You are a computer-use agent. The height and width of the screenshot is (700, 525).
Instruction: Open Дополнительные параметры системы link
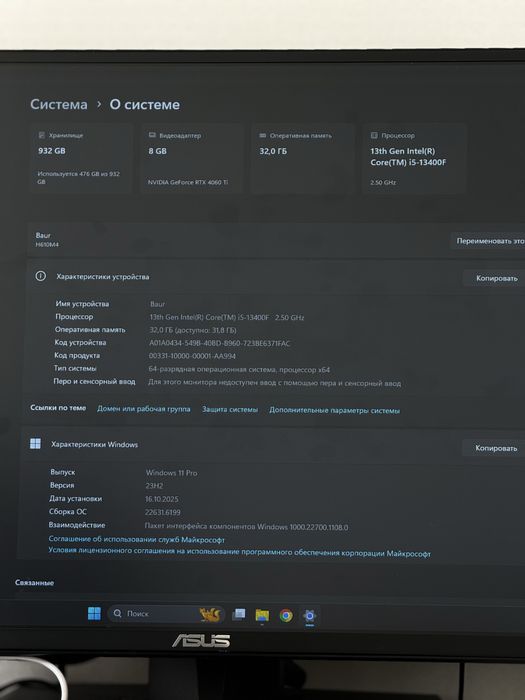point(334,410)
